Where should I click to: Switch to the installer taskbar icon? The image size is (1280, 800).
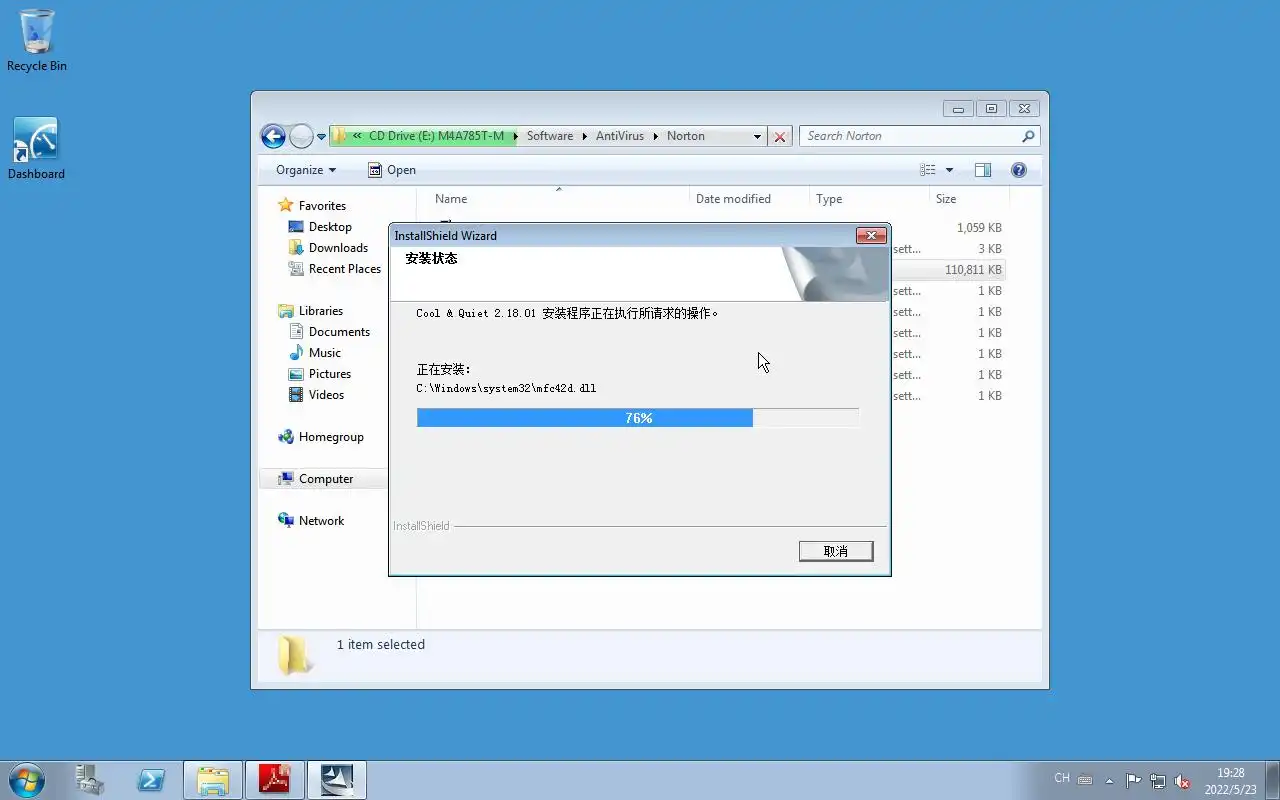coord(337,780)
